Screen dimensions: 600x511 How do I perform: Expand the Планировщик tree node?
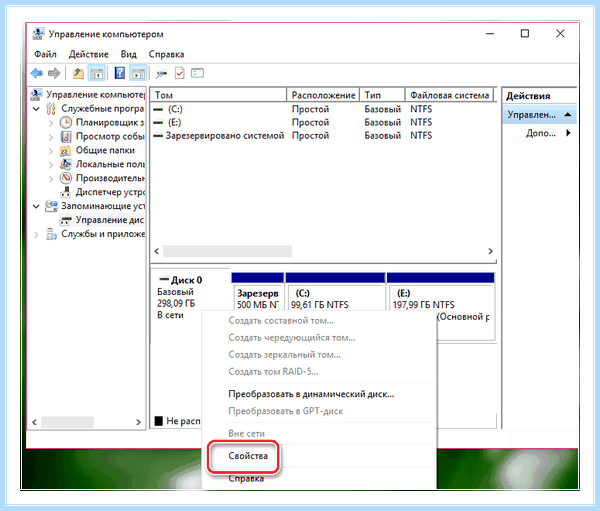click(51, 123)
